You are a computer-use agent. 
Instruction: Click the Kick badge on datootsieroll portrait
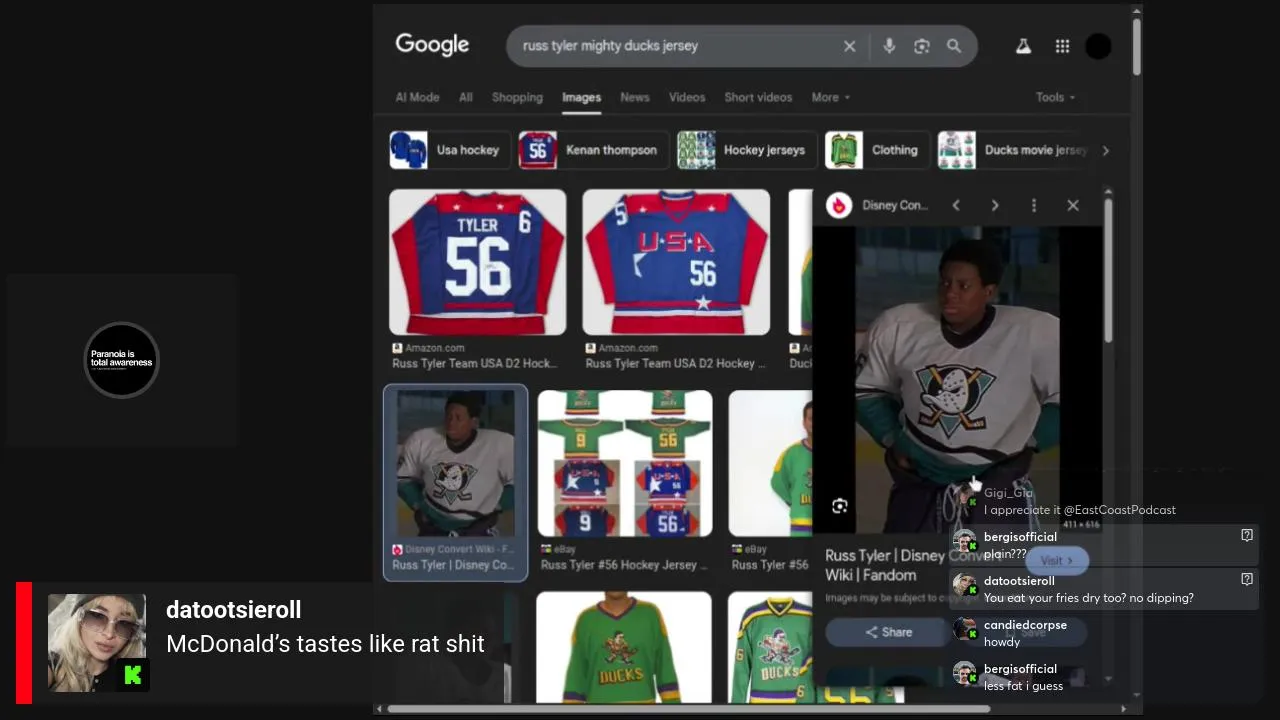click(133, 675)
